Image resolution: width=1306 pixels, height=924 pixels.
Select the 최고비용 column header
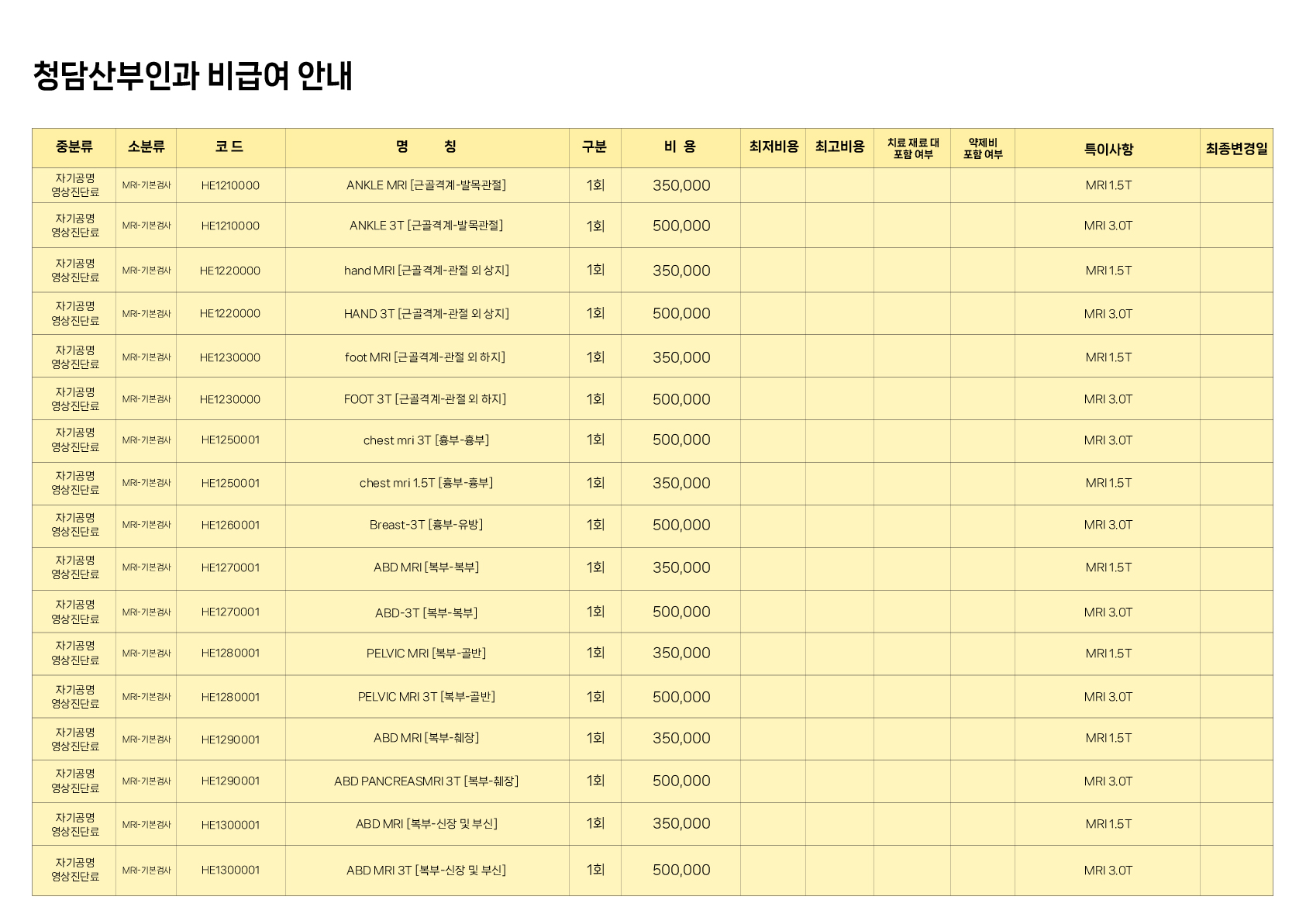(x=840, y=147)
